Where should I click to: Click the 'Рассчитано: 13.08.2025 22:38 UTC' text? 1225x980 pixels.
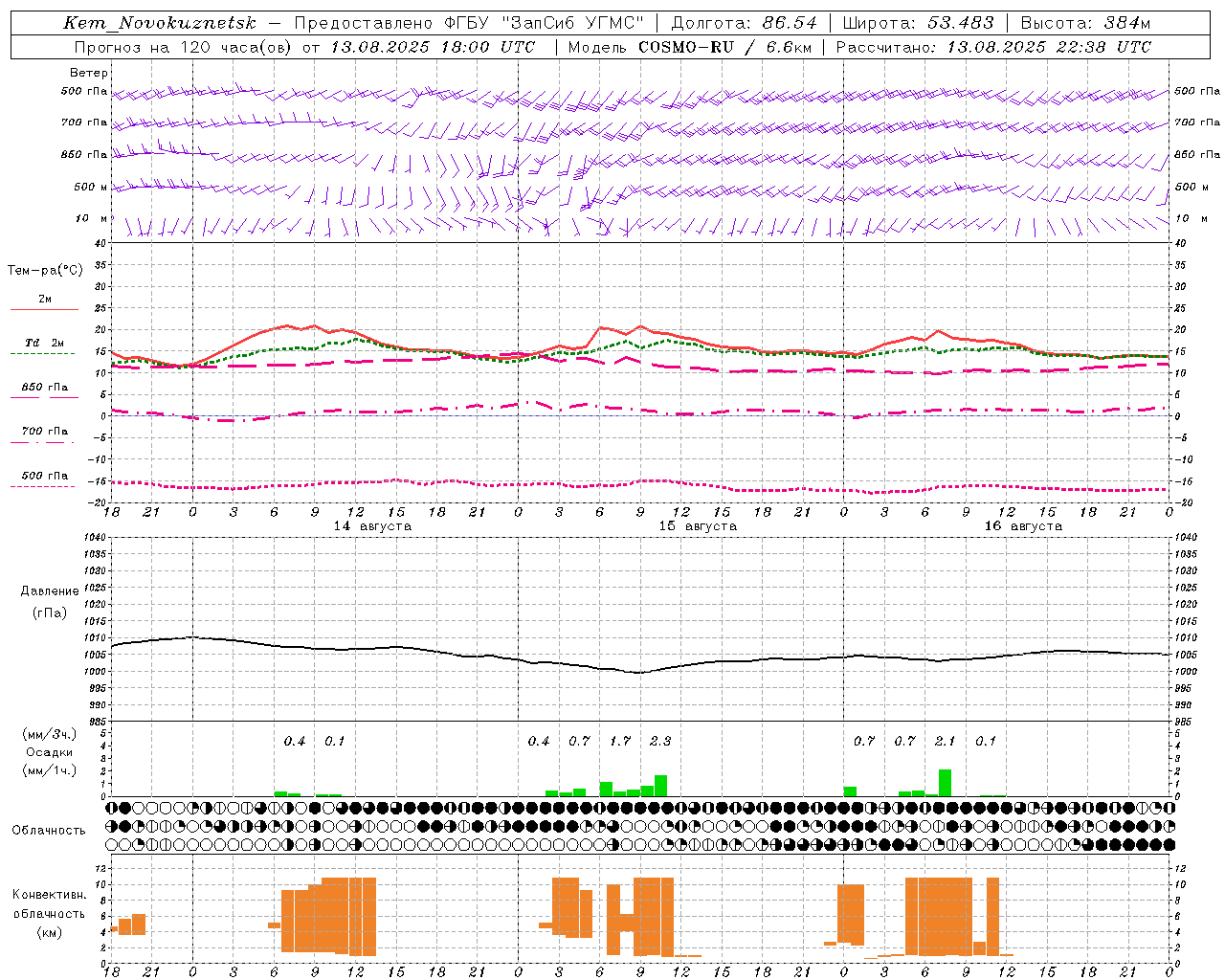pyautogui.click(x=993, y=47)
